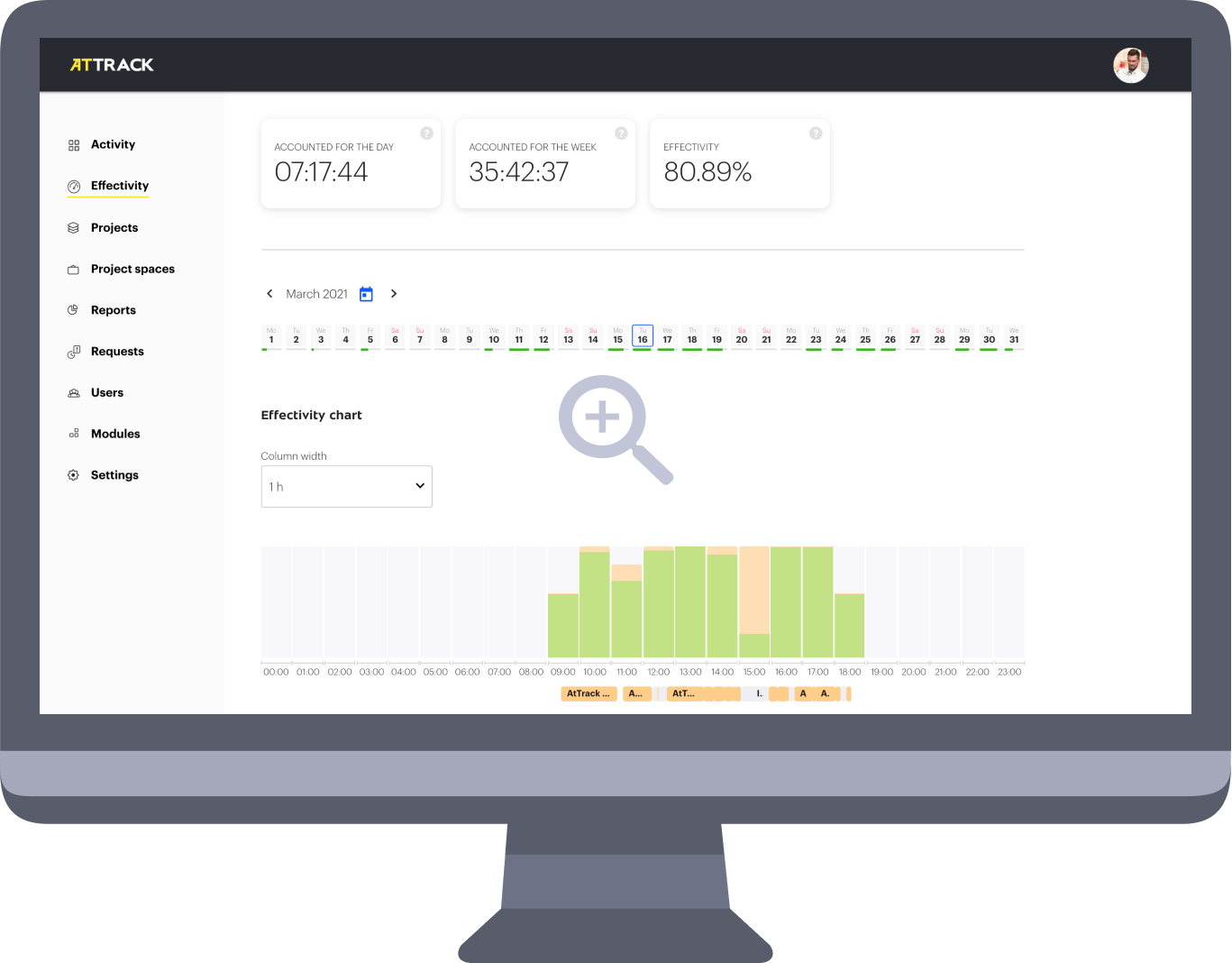Go to previous month with left chevron

(269, 294)
